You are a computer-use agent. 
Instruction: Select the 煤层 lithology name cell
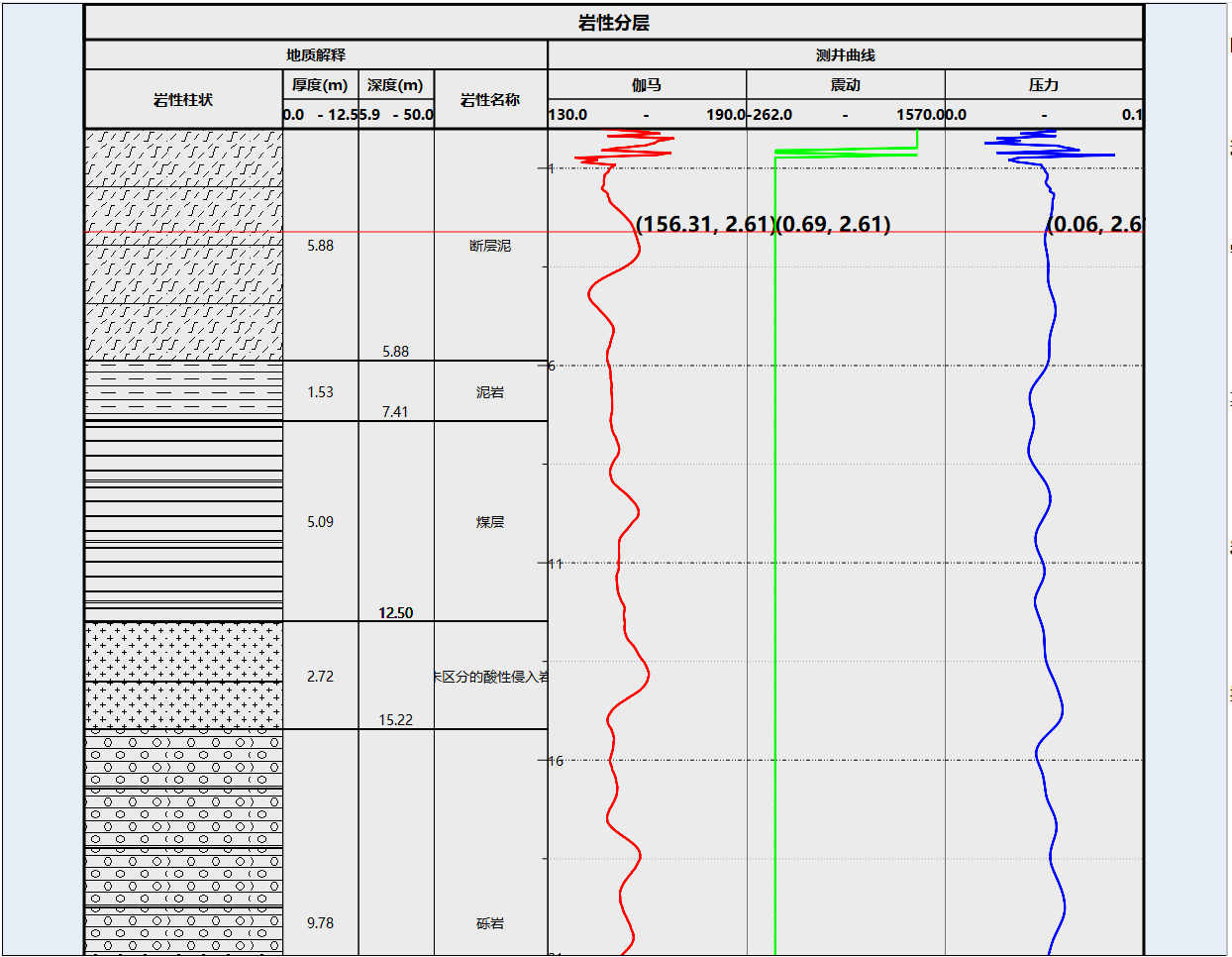(490, 522)
